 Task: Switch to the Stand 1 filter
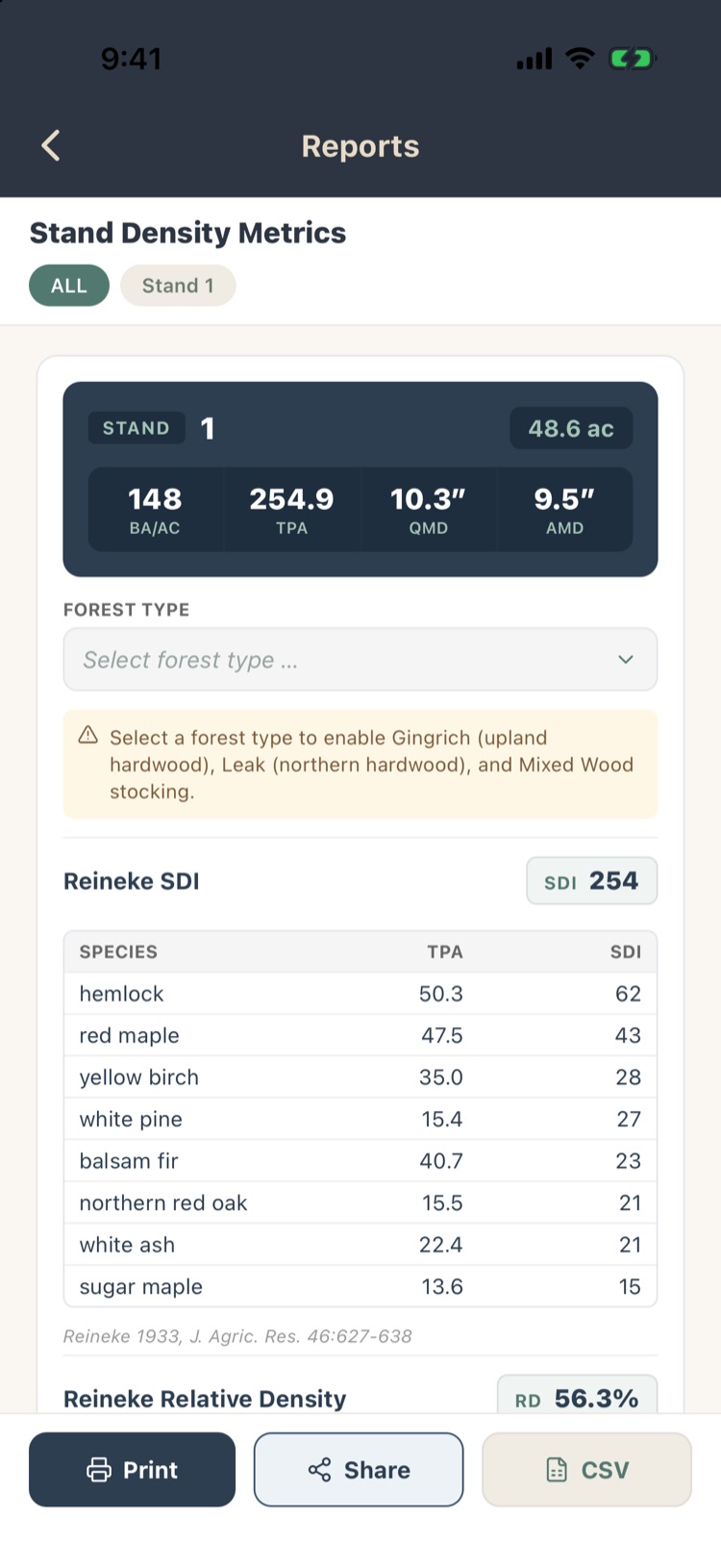[x=178, y=286]
